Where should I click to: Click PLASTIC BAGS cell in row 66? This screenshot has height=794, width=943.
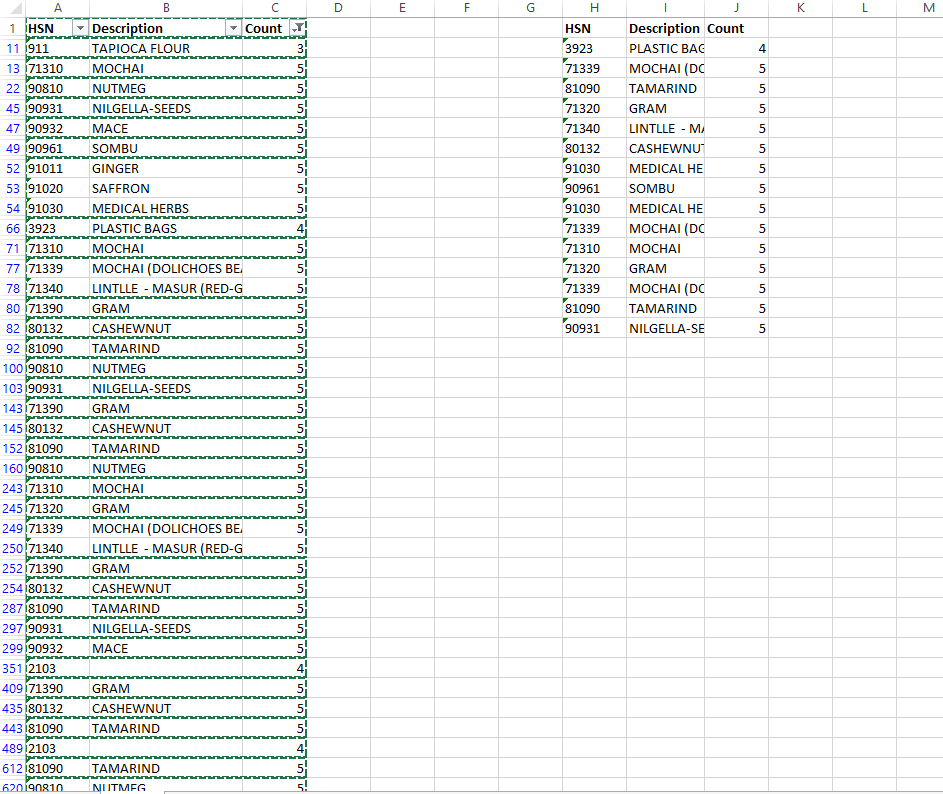click(166, 229)
